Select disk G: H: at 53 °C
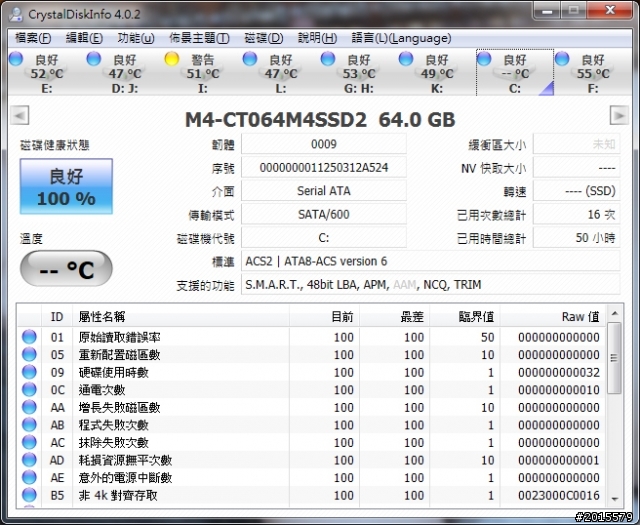Image resolution: width=640 pixels, height=525 pixels. (358, 73)
